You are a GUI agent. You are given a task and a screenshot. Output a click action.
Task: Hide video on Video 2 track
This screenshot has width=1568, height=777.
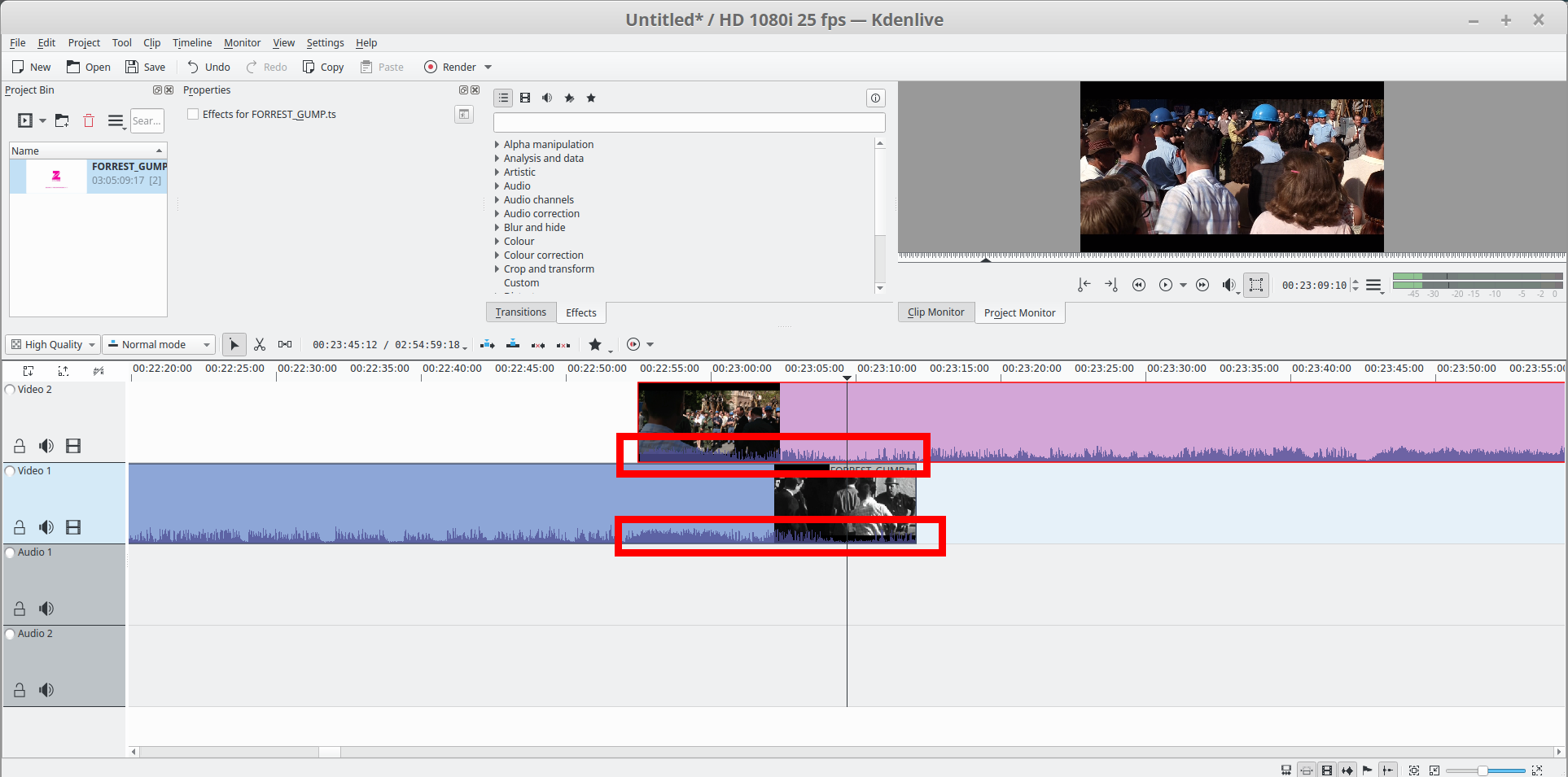73,446
